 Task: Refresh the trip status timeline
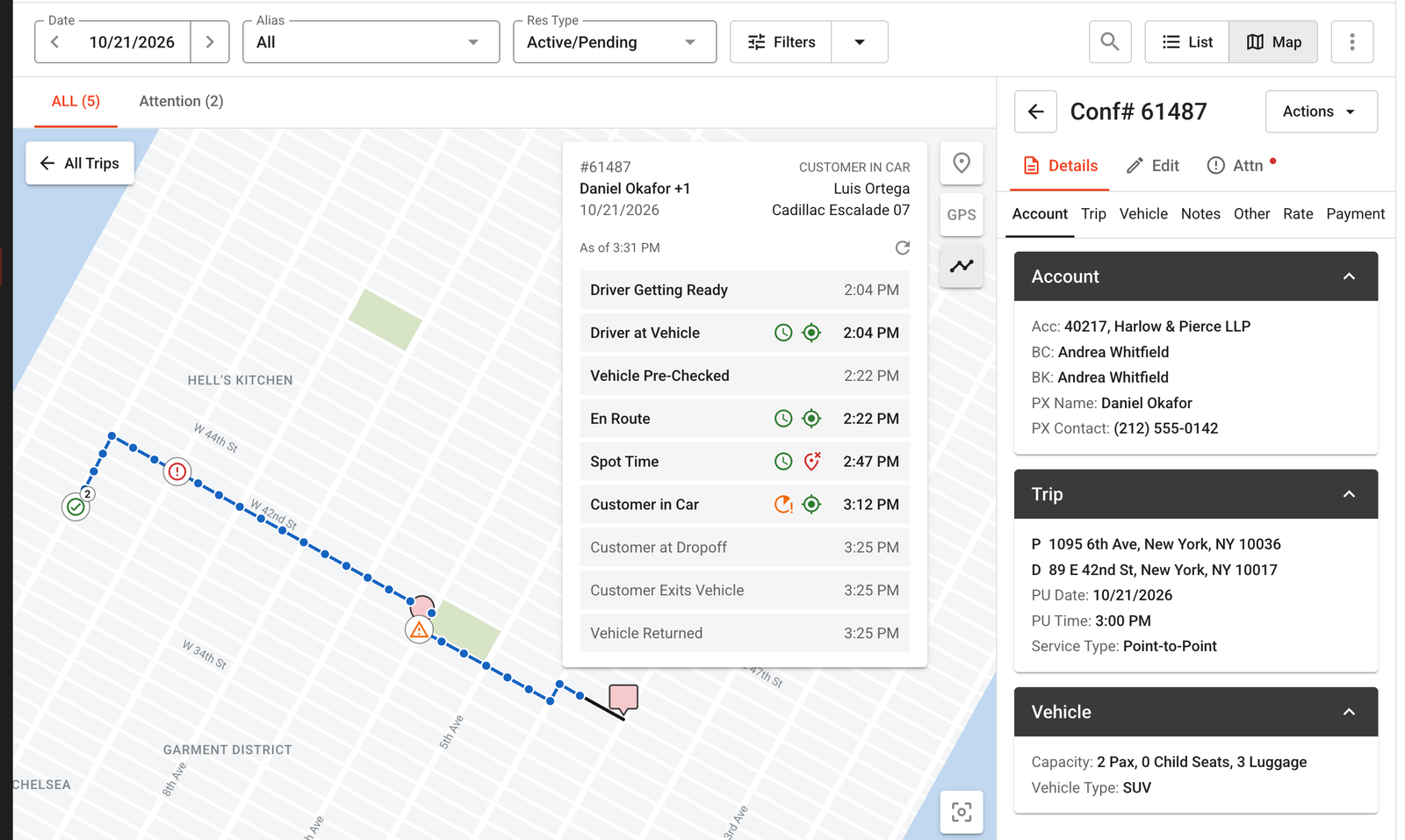pyautogui.click(x=902, y=248)
